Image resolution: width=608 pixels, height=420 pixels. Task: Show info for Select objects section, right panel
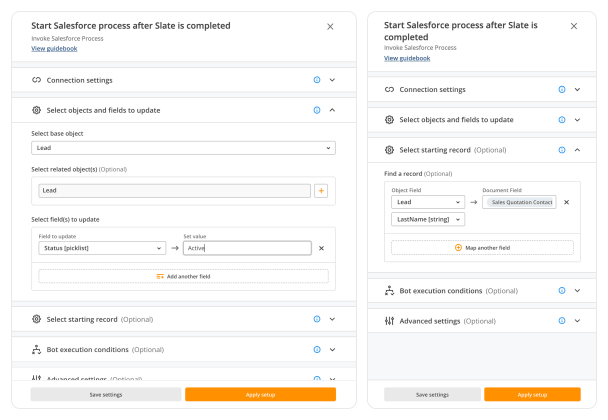coord(562,119)
